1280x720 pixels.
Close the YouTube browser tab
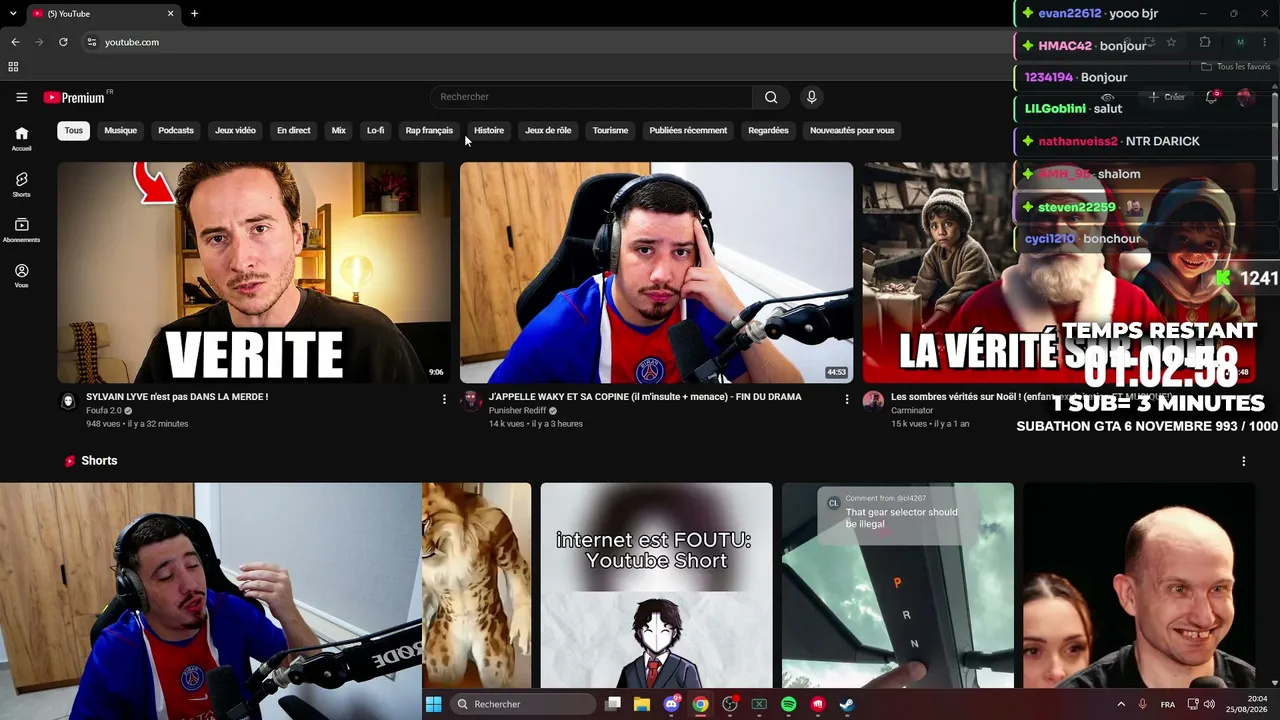point(170,13)
